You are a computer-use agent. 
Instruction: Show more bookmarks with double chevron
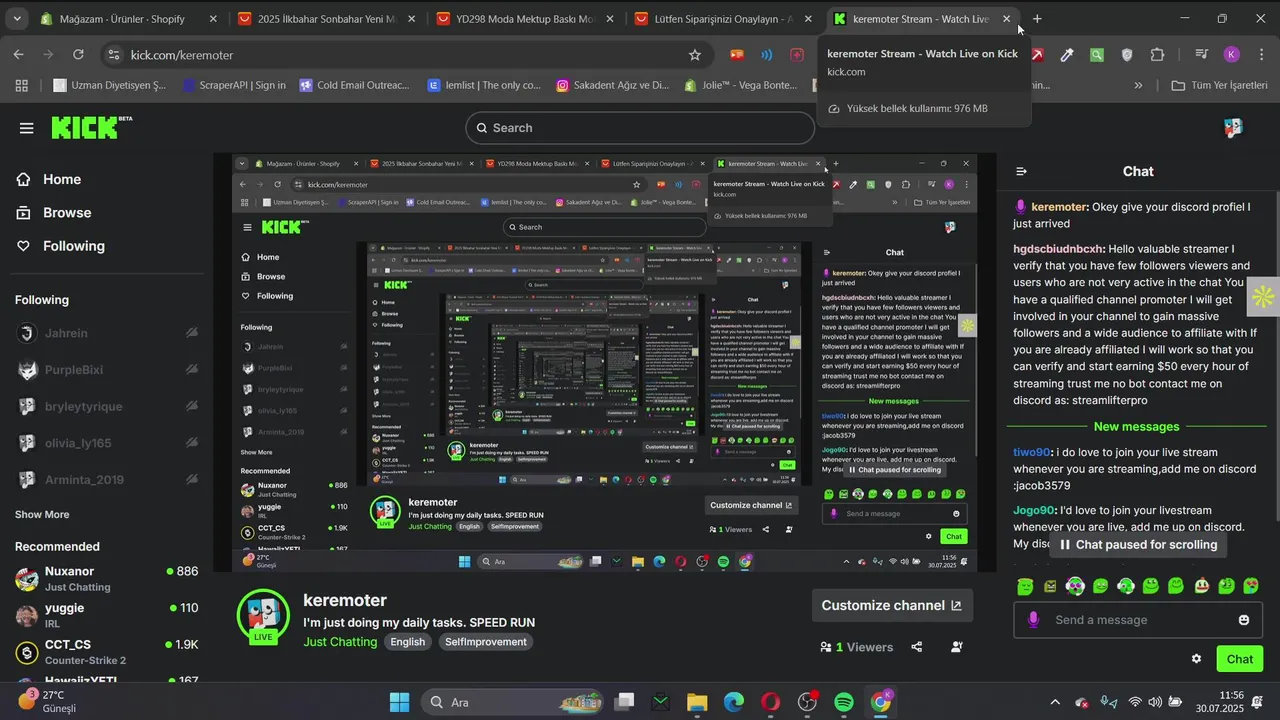click(1138, 86)
